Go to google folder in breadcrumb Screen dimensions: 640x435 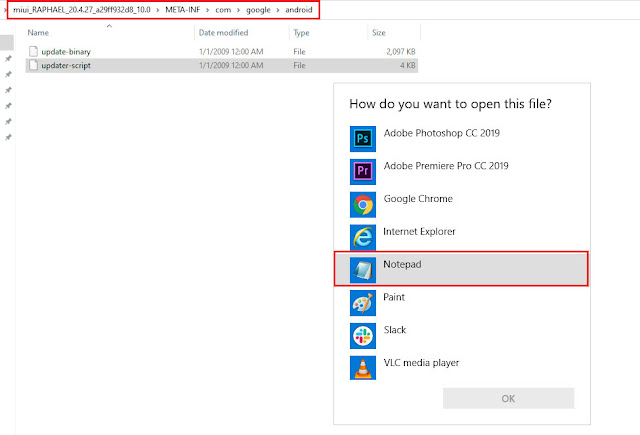click(258, 10)
